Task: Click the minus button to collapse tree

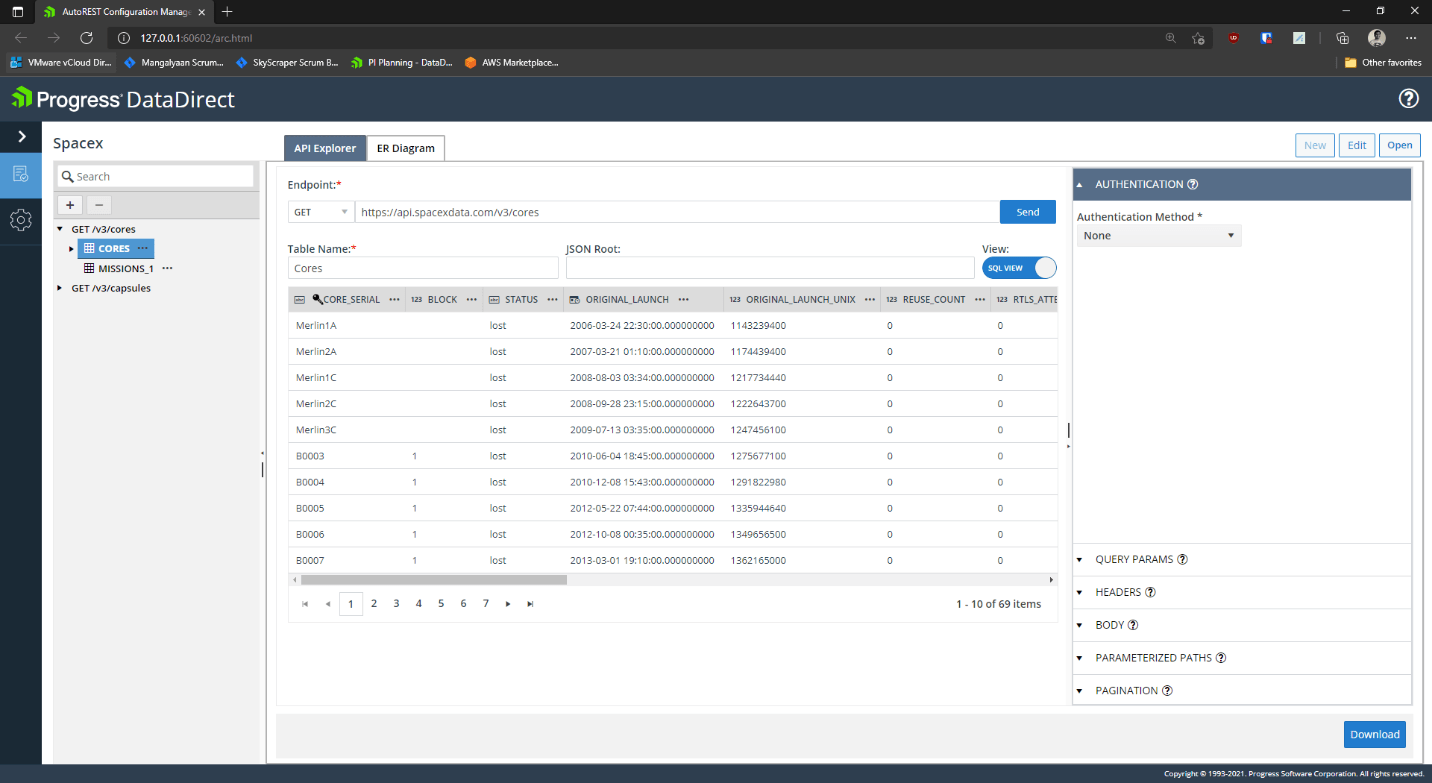Action: click(98, 205)
